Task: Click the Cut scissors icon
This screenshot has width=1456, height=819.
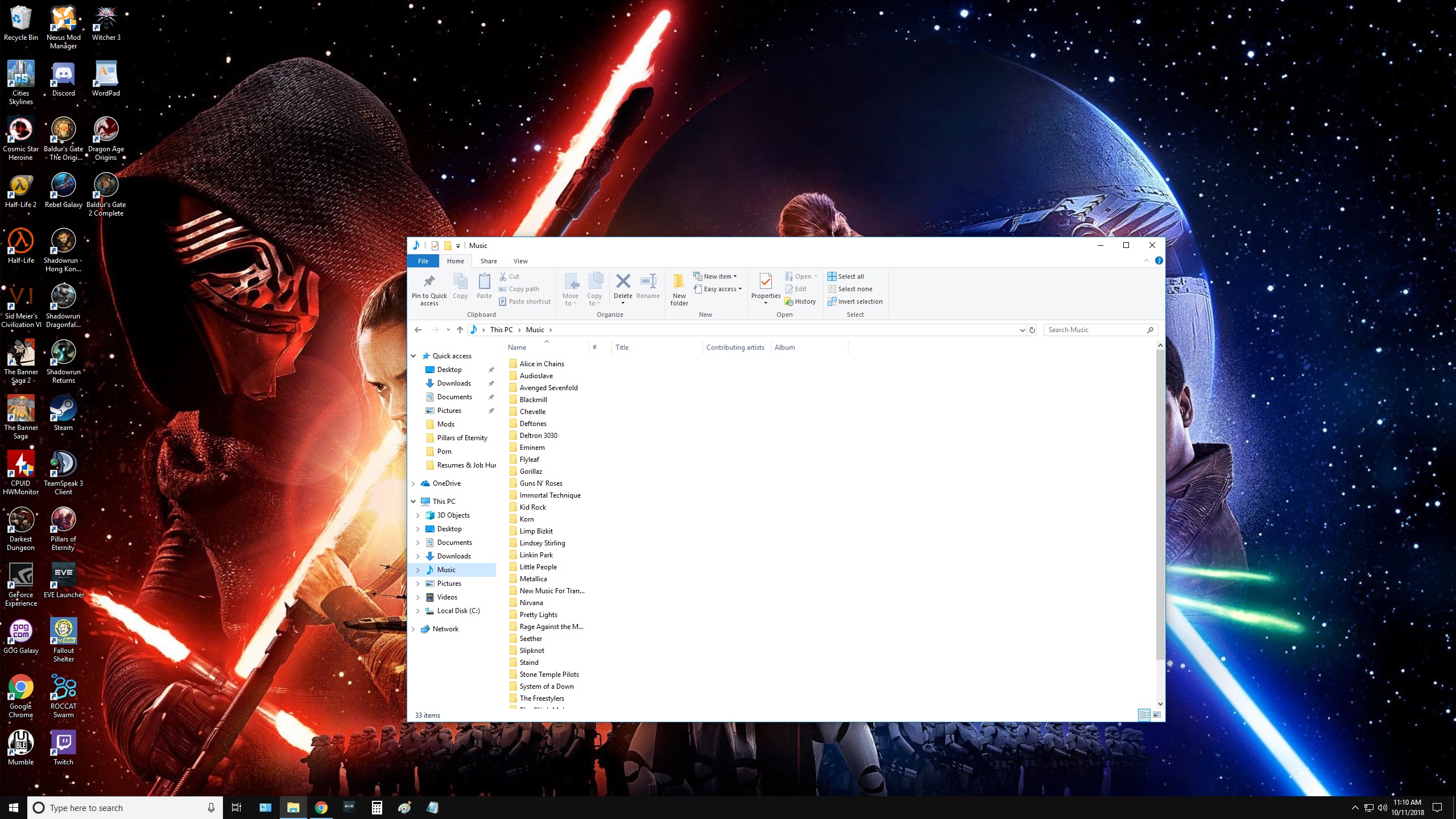Action: [x=503, y=276]
